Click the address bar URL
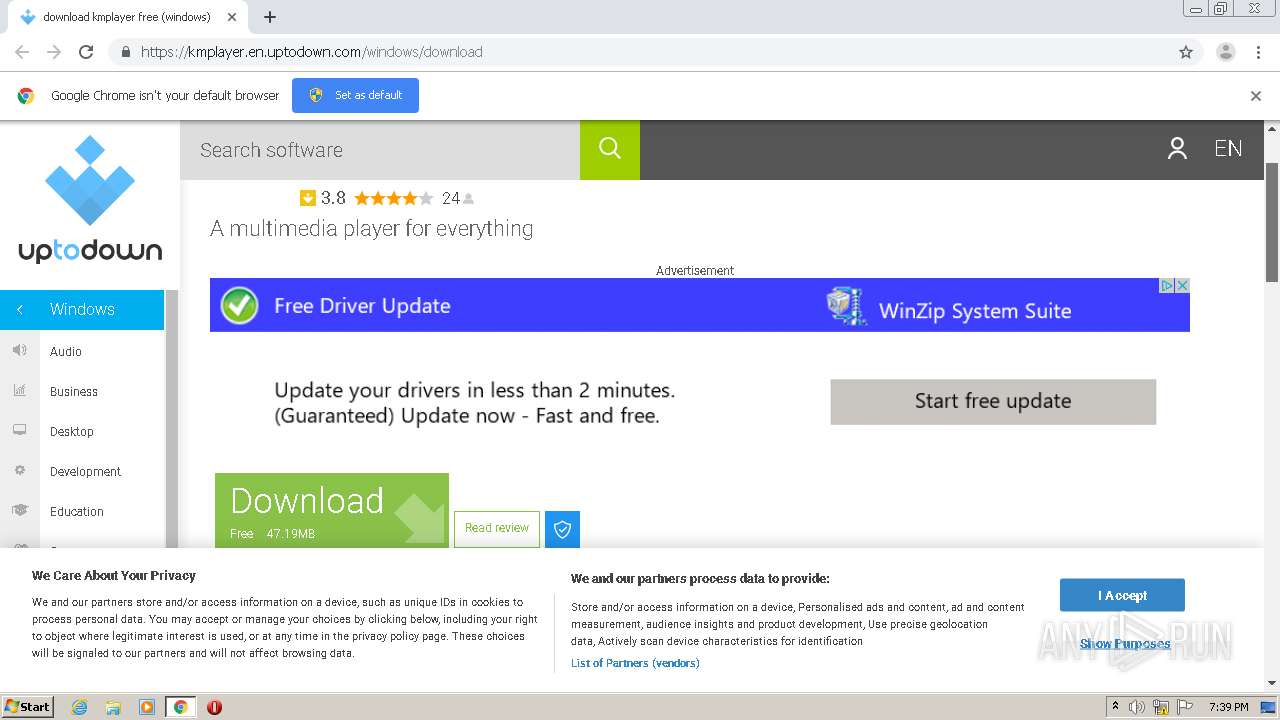The image size is (1280, 720). (312, 52)
